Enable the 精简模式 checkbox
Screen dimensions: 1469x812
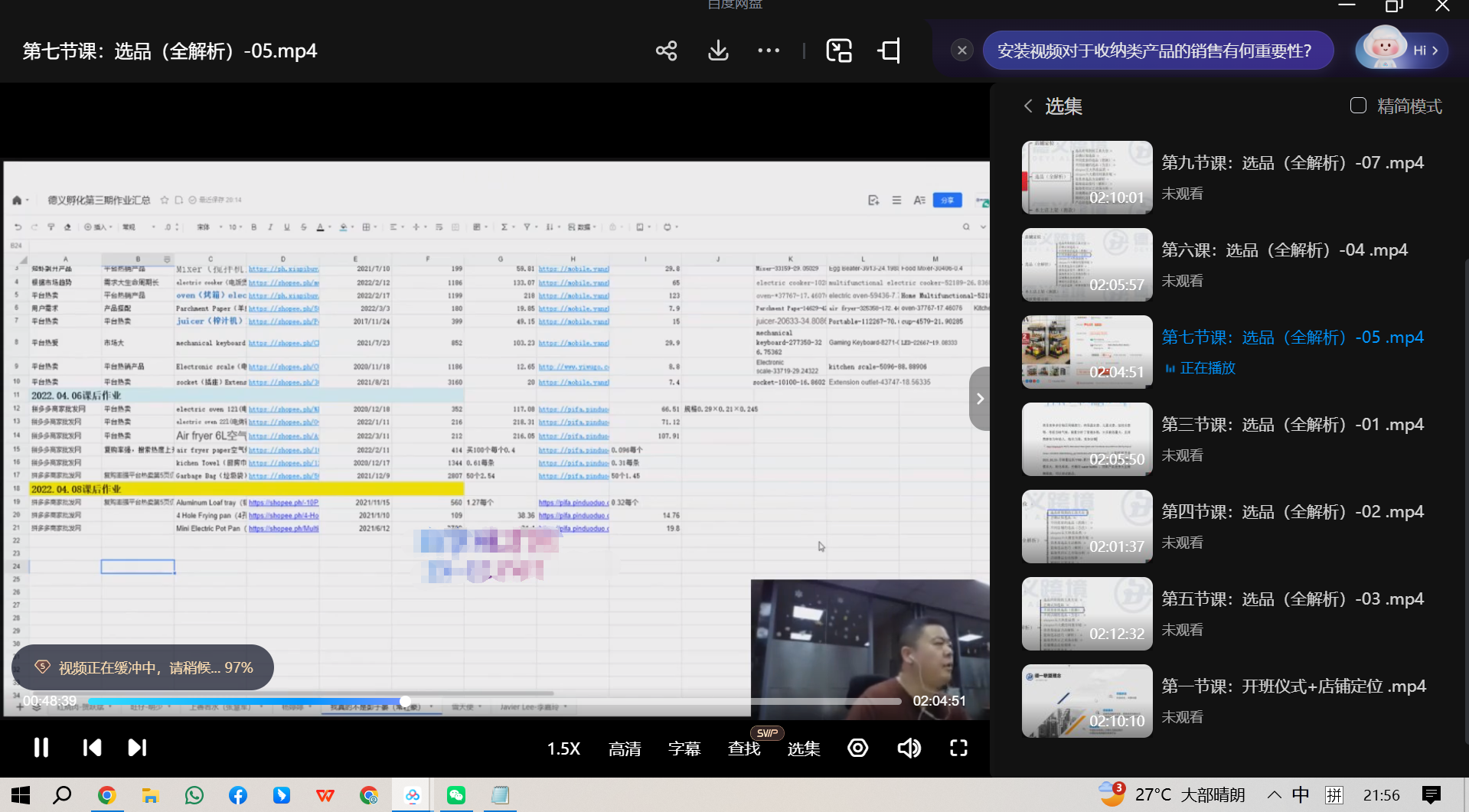(x=1358, y=106)
